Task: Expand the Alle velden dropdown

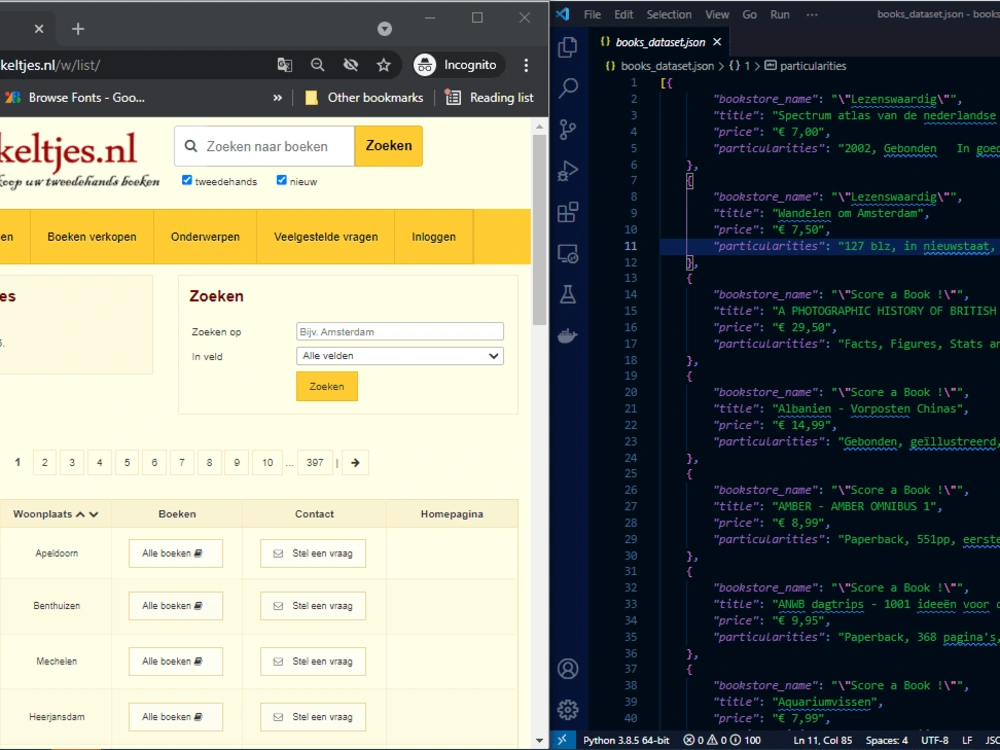Action: pyautogui.click(x=400, y=356)
